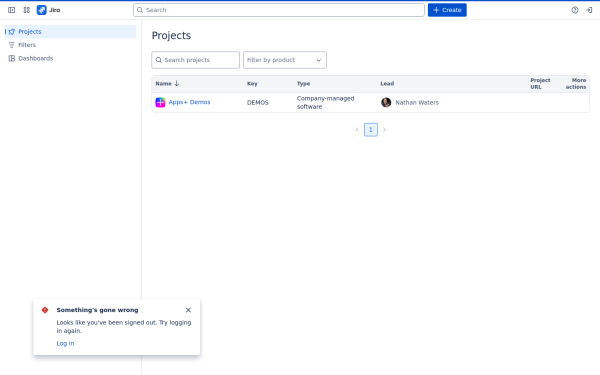Open the help question mark icon
Image resolution: width=600 pixels, height=375 pixels.
coord(575,10)
